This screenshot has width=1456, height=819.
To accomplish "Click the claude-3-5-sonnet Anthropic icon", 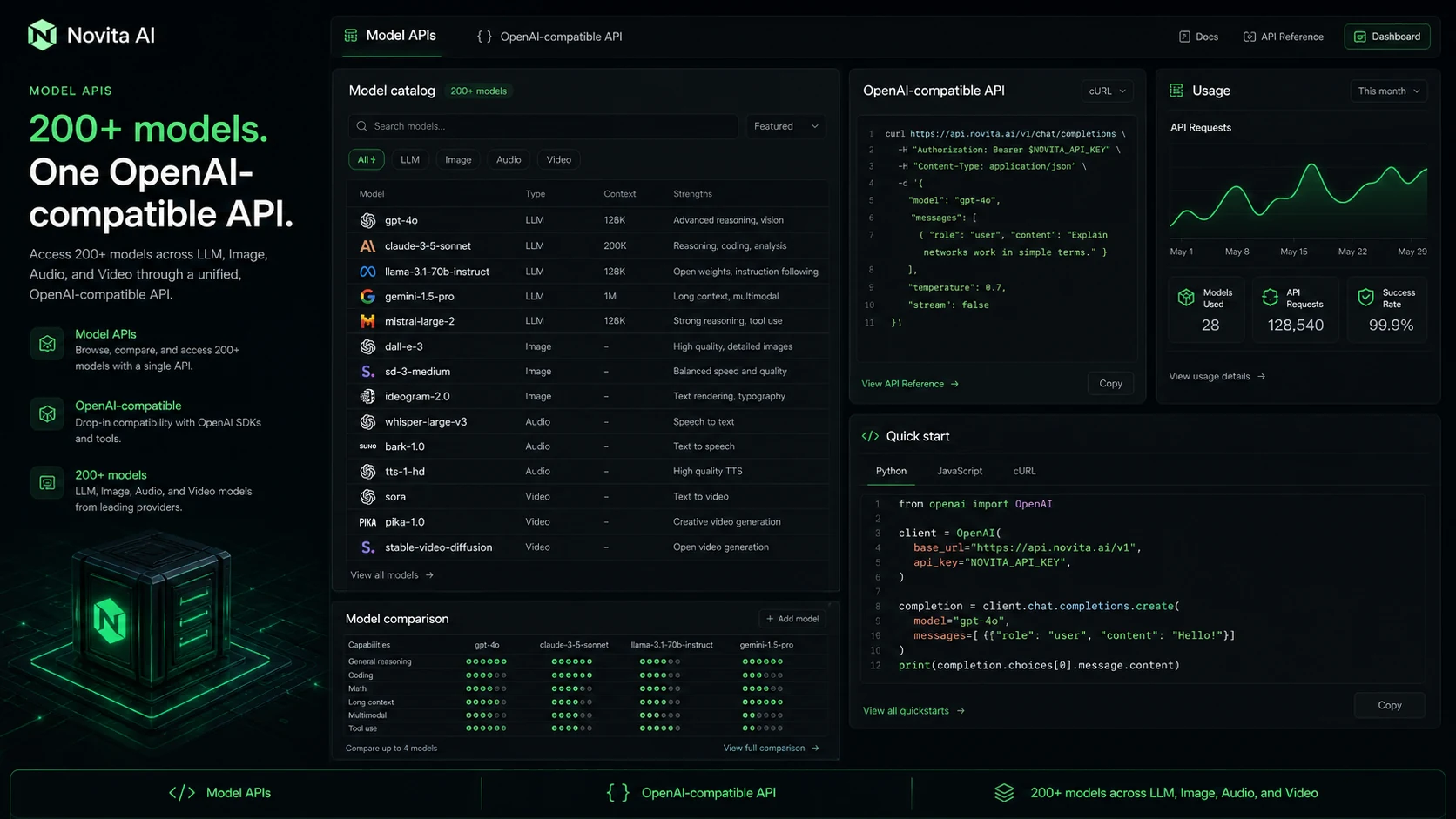I will click(x=367, y=245).
